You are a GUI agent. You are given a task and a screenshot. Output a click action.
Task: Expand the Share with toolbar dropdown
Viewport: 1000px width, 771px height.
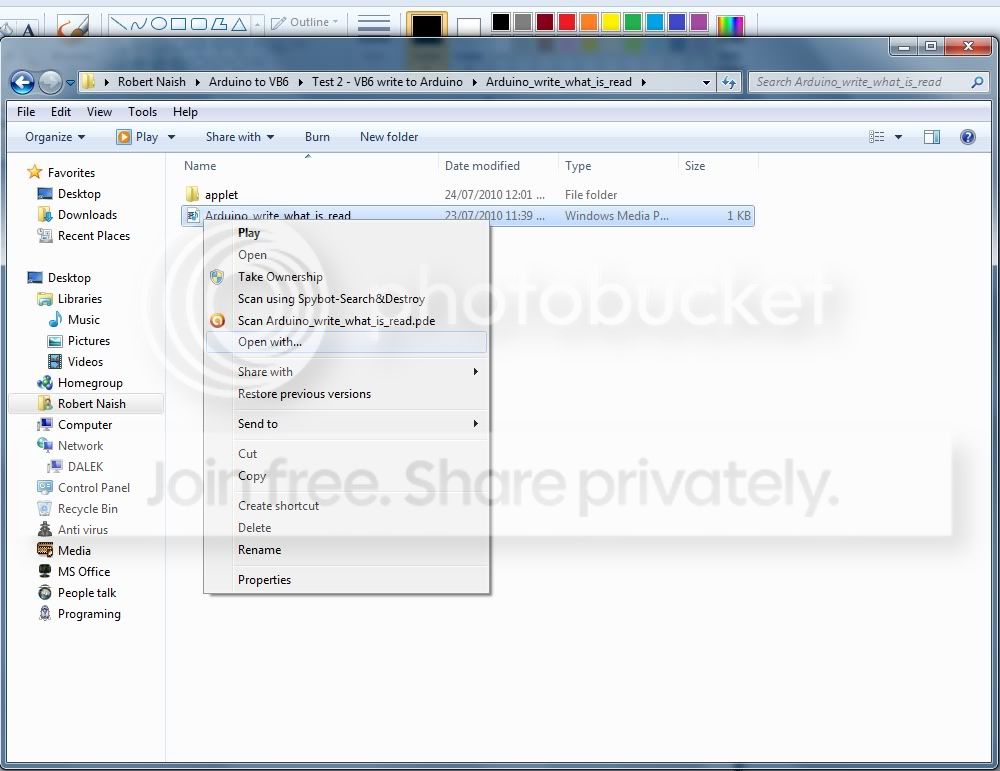240,136
